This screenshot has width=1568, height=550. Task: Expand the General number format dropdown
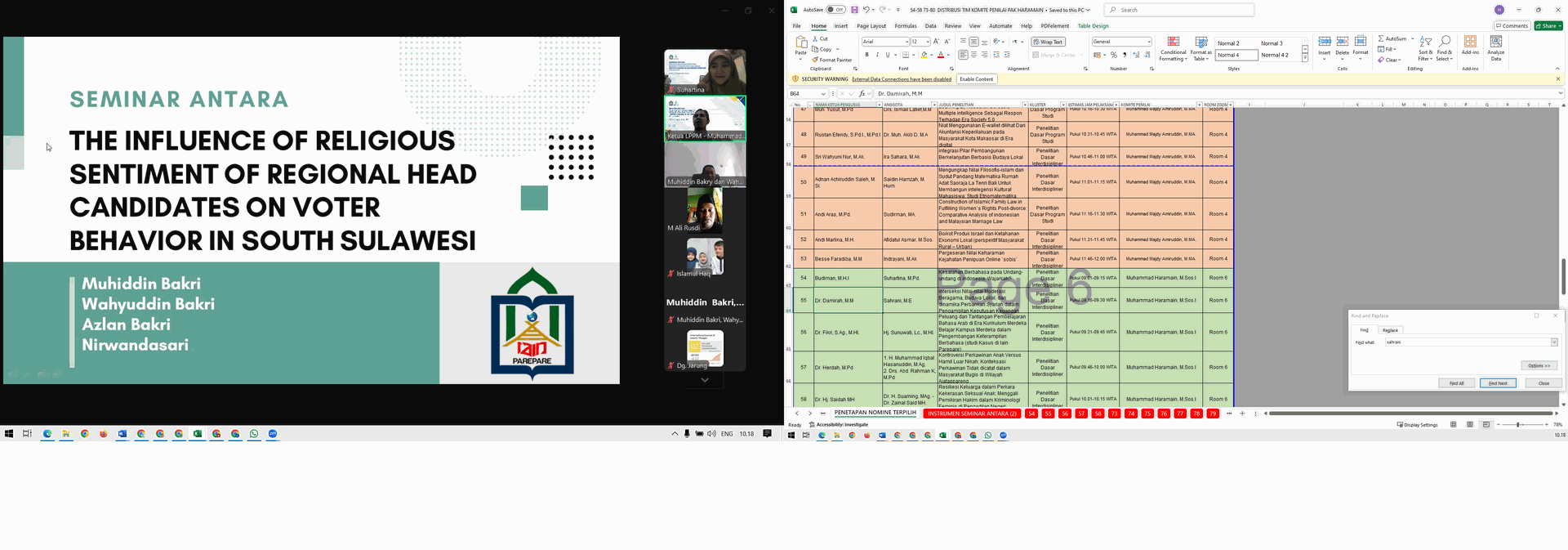[1148, 42]
